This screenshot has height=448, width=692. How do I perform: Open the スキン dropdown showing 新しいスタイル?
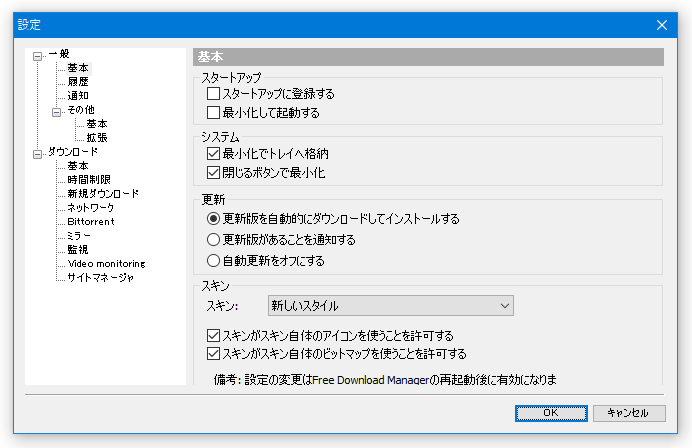point(391,305)
